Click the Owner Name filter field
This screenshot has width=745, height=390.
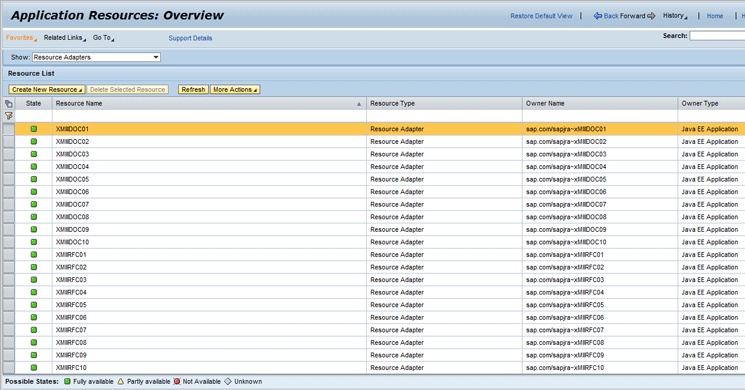coord(600,116)
